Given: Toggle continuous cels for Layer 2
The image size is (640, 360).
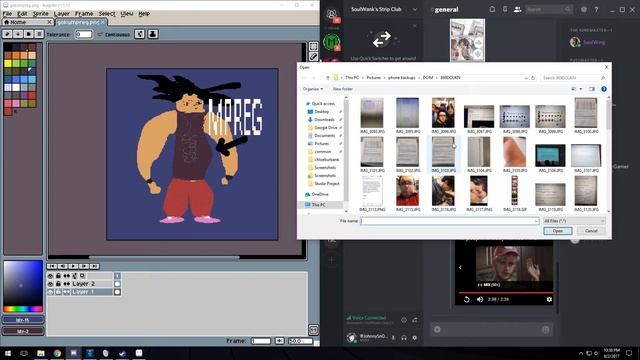Looking at the screenshot, I should [67, 284].
